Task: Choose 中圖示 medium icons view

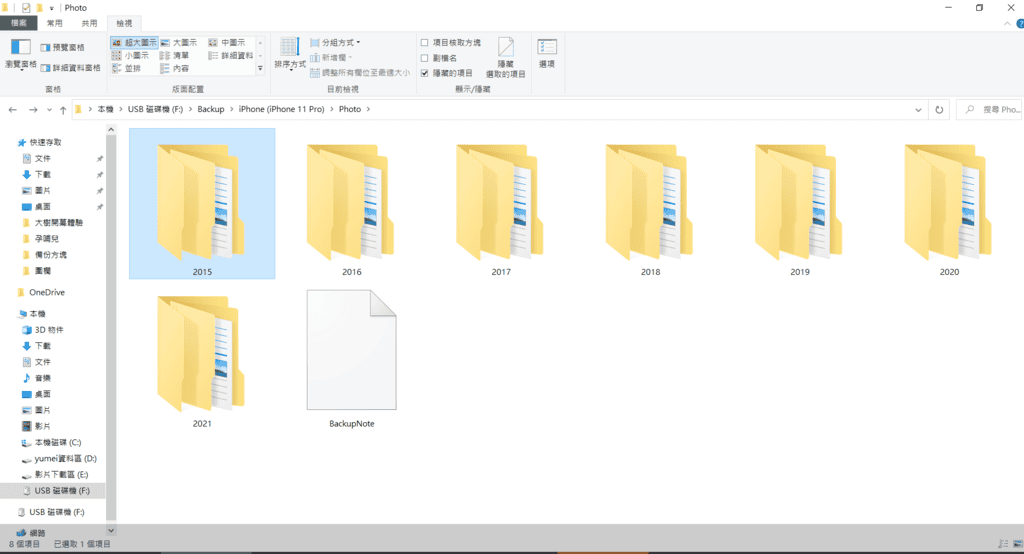Action: tap(227, 42)
